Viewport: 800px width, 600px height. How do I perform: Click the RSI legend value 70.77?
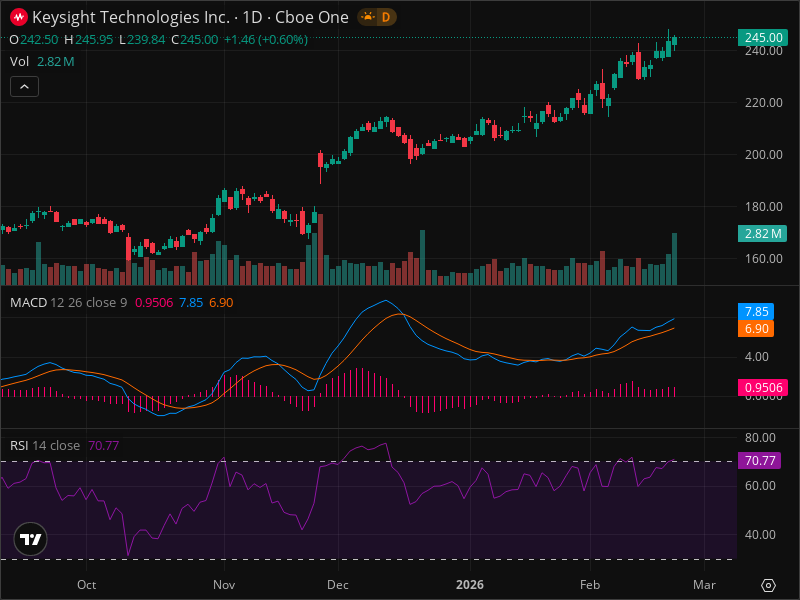[x=104, y=445]
